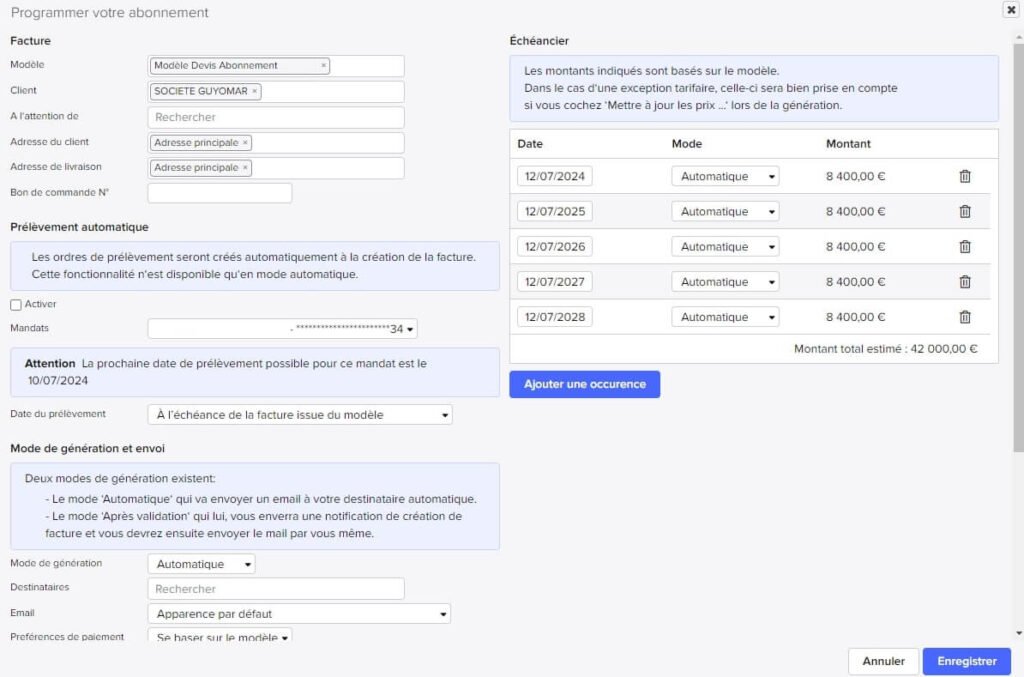This screenshot has height=677, width=1024.
Task: Open the Mandats dropdown
Action: [283, 329]
